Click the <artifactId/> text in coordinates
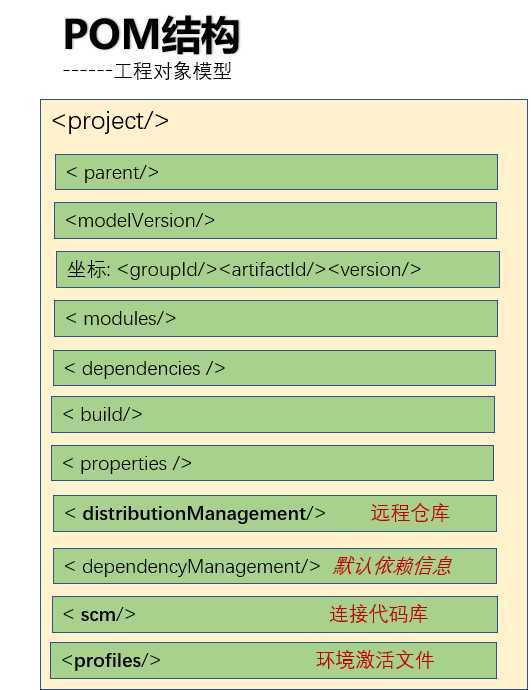The width and height of the screenshot is (531, 690). (273, 270)
